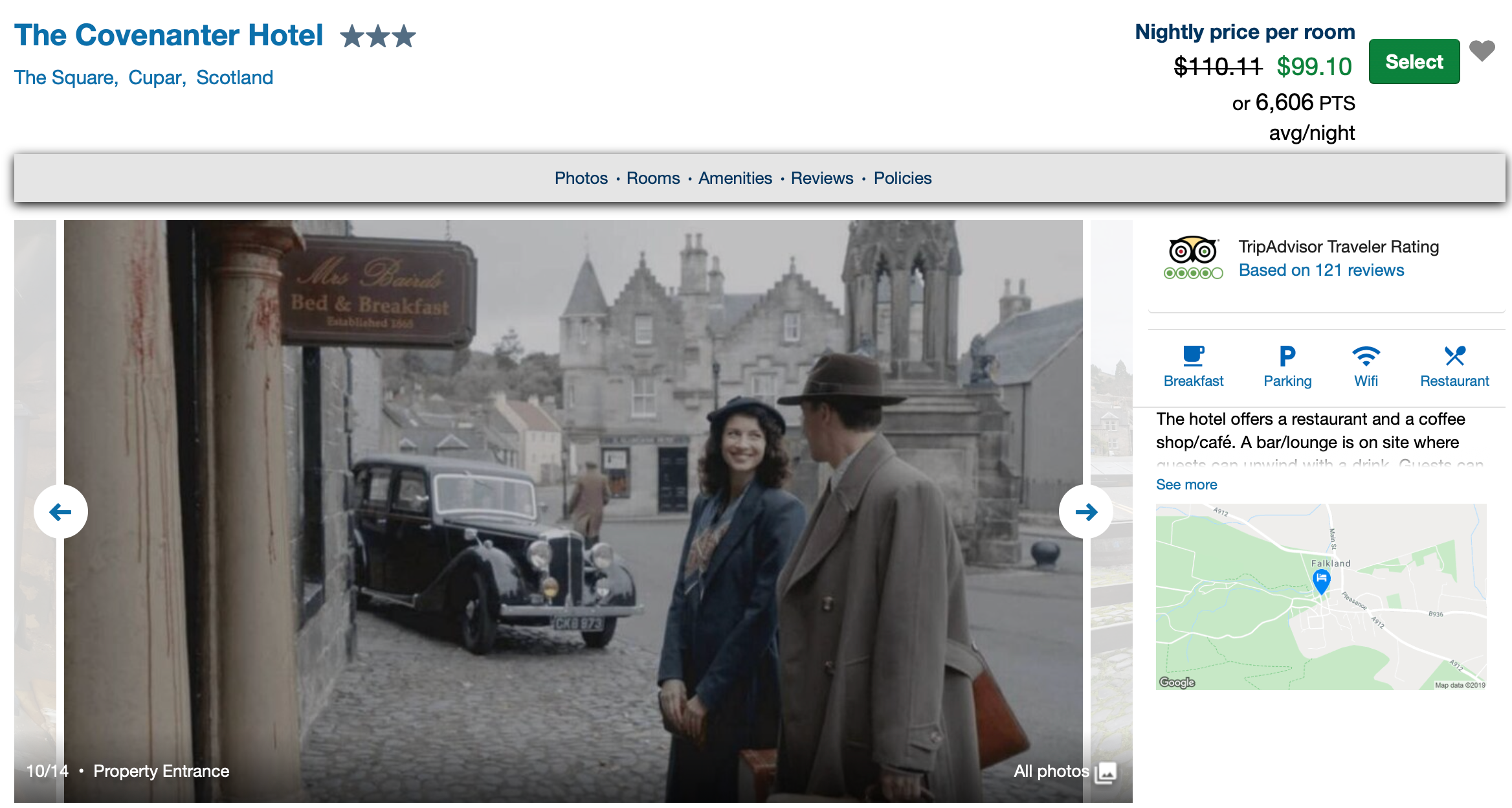Save hotel with the heart icon

click(x=1482, y=50)
